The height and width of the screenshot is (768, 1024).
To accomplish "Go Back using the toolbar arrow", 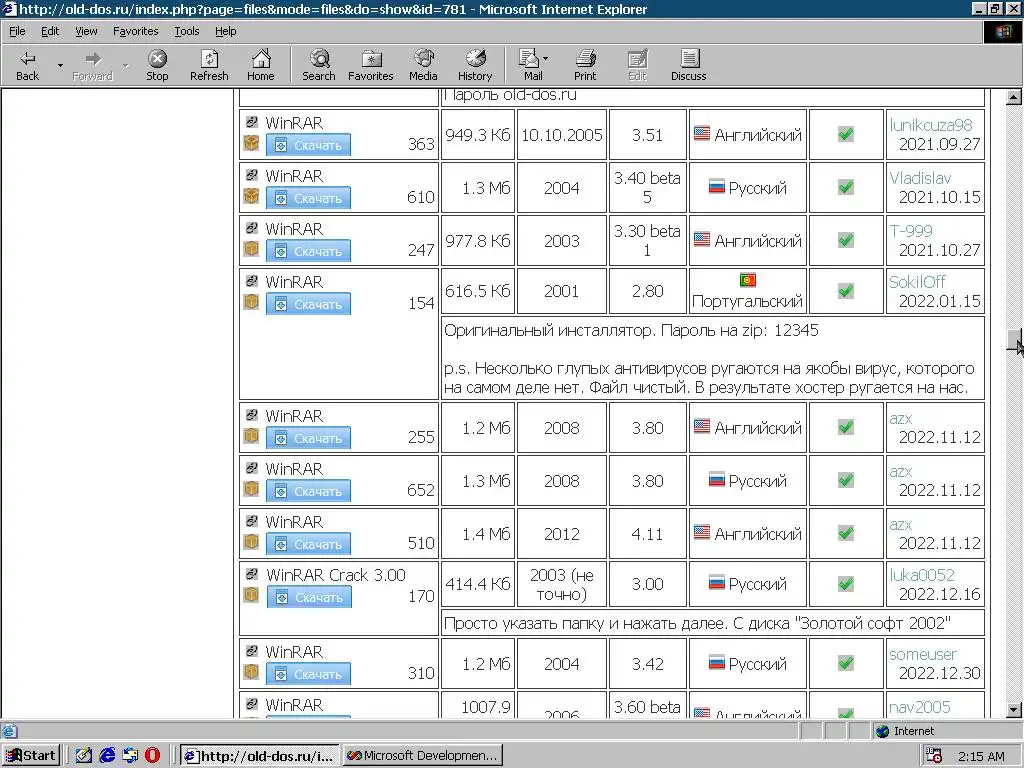I will click(27, 65).
